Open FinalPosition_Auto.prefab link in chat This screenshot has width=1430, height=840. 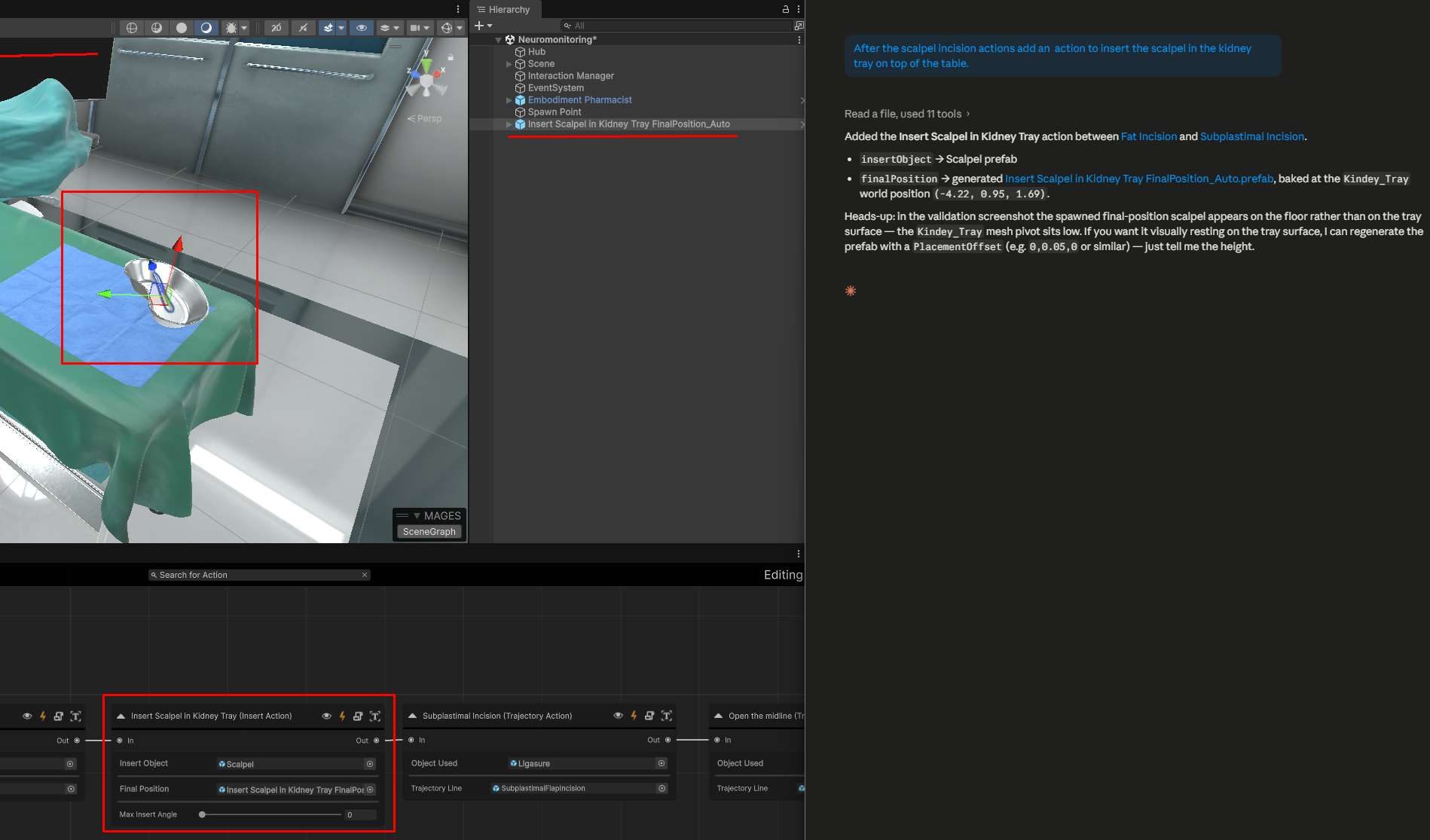click(x=1139, y=179)
